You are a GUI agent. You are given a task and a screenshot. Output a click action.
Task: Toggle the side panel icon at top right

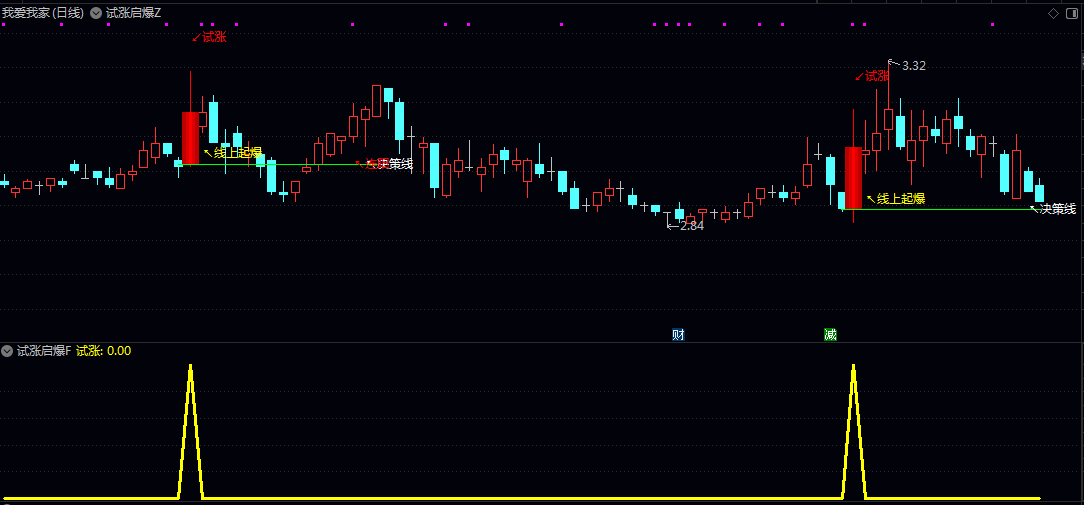click(1072, 13)
